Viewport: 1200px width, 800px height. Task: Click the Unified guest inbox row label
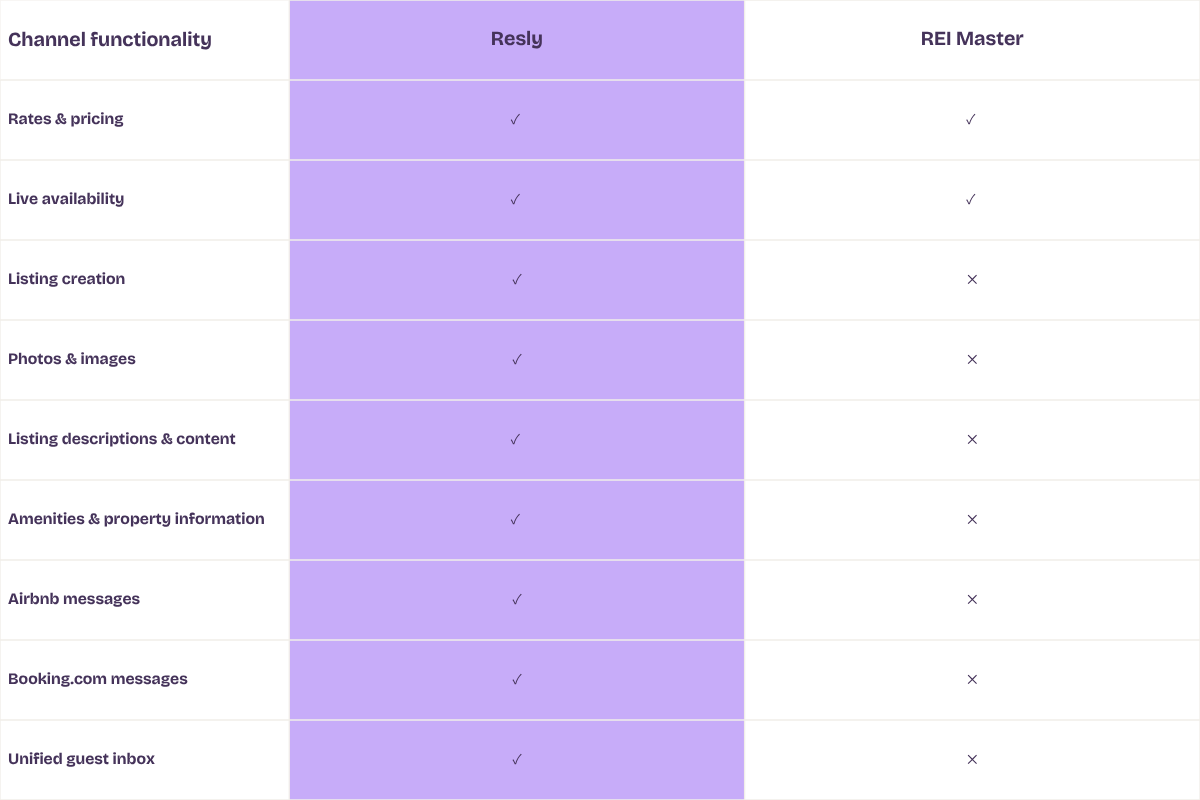82,759
